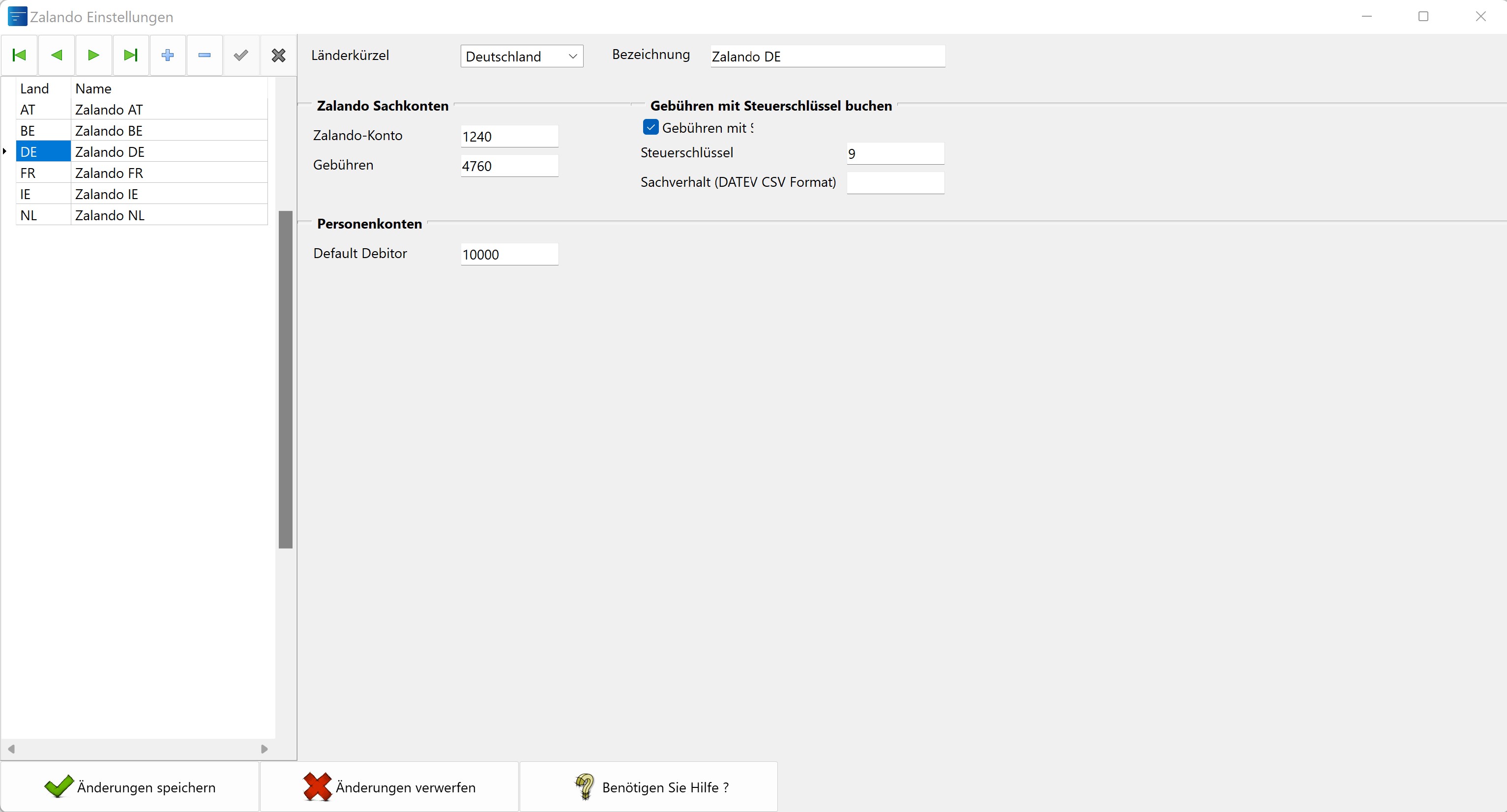1507x812 pixels.
Task: Cancel edit with black X icon
Action: click(x=278, y=55)
